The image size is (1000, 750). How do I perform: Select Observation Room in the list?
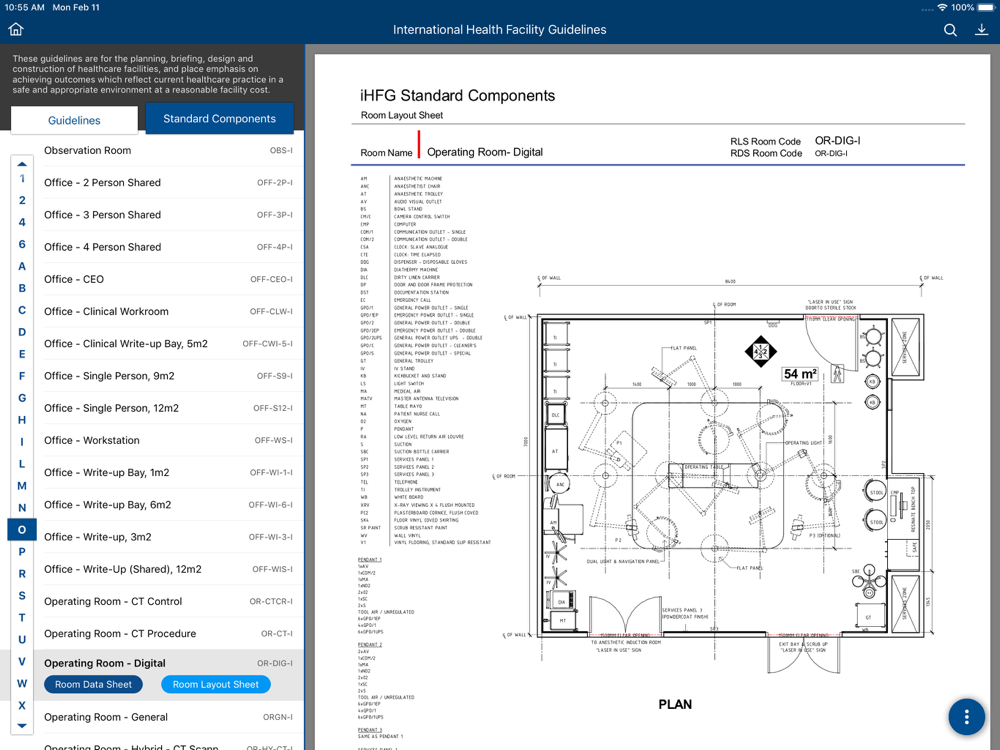click(168, 151)
